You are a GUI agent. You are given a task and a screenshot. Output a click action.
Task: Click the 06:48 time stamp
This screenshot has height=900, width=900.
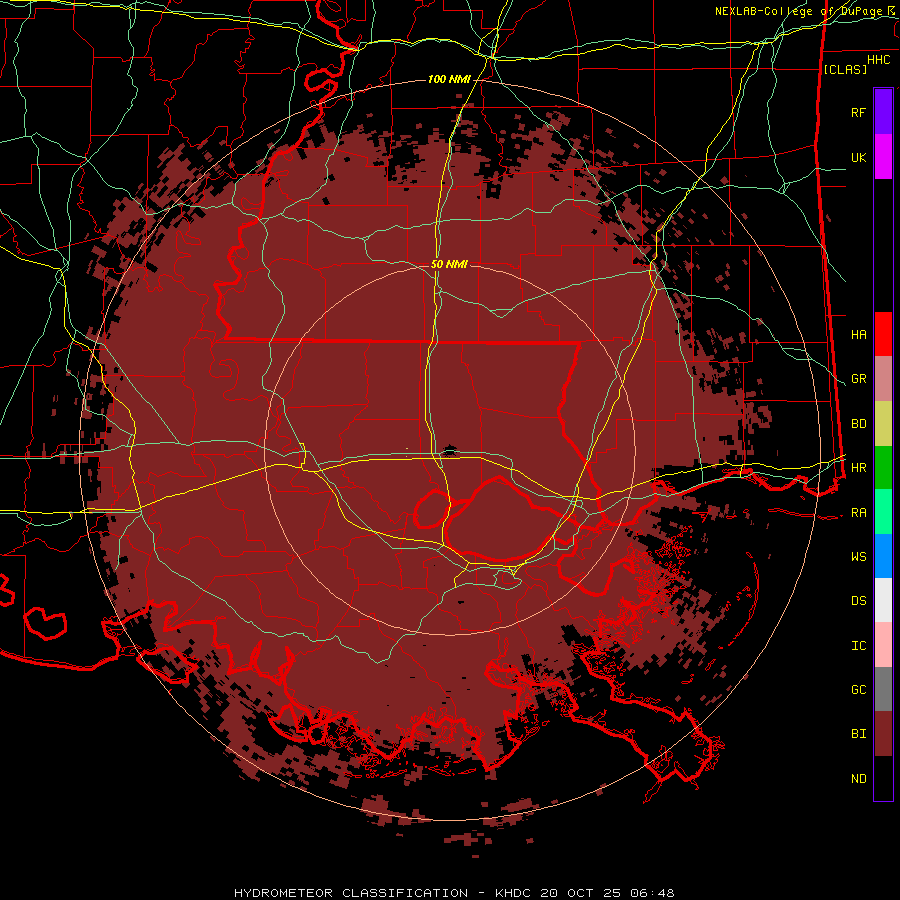pyautogui.click(x=652, y=893)
